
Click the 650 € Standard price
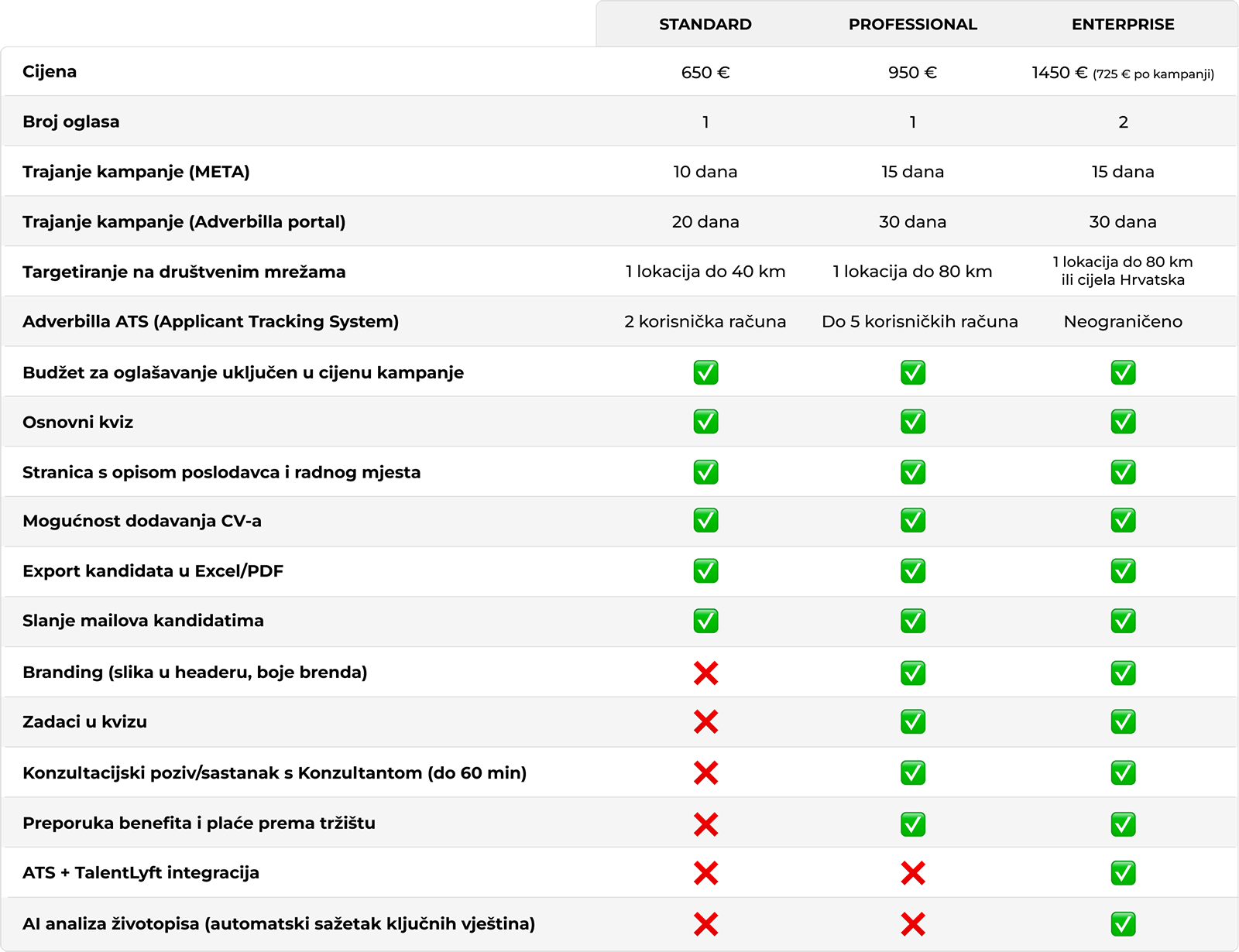705,73
